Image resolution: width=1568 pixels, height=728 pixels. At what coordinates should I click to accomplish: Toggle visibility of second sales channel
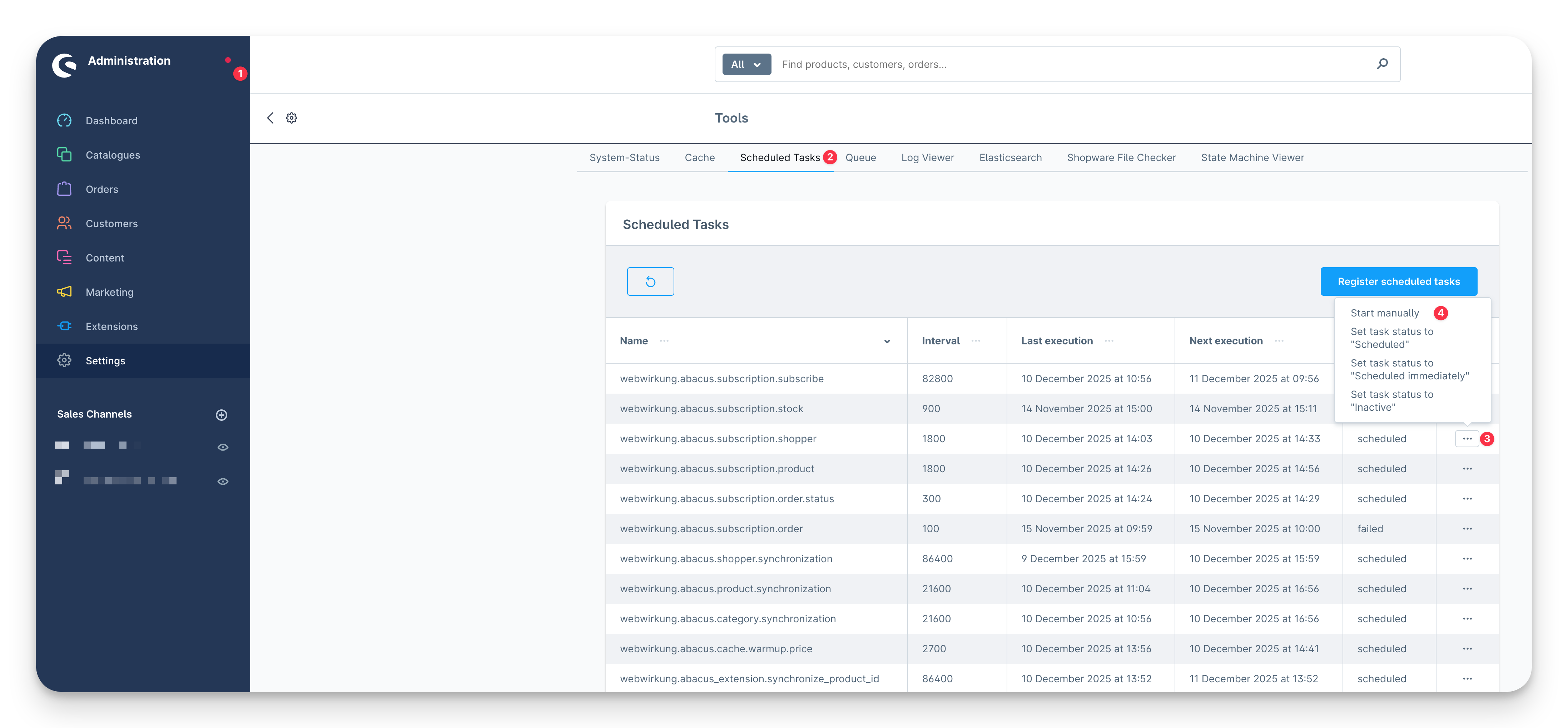click(x=223, y=481)
